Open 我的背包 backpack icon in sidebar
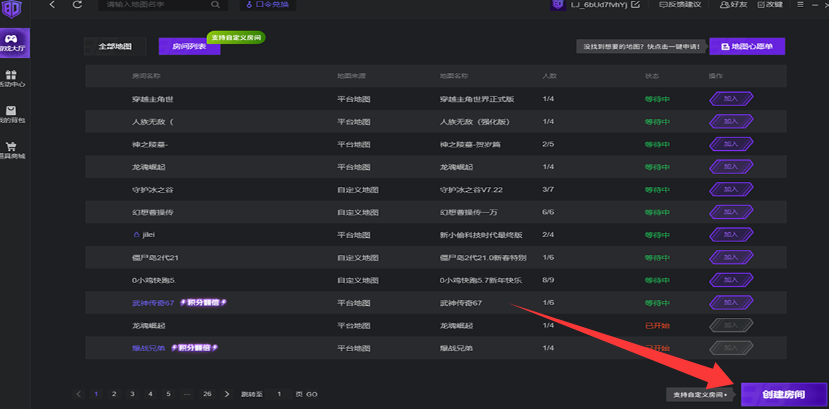The image size is (829, 409). pos(10,112)
